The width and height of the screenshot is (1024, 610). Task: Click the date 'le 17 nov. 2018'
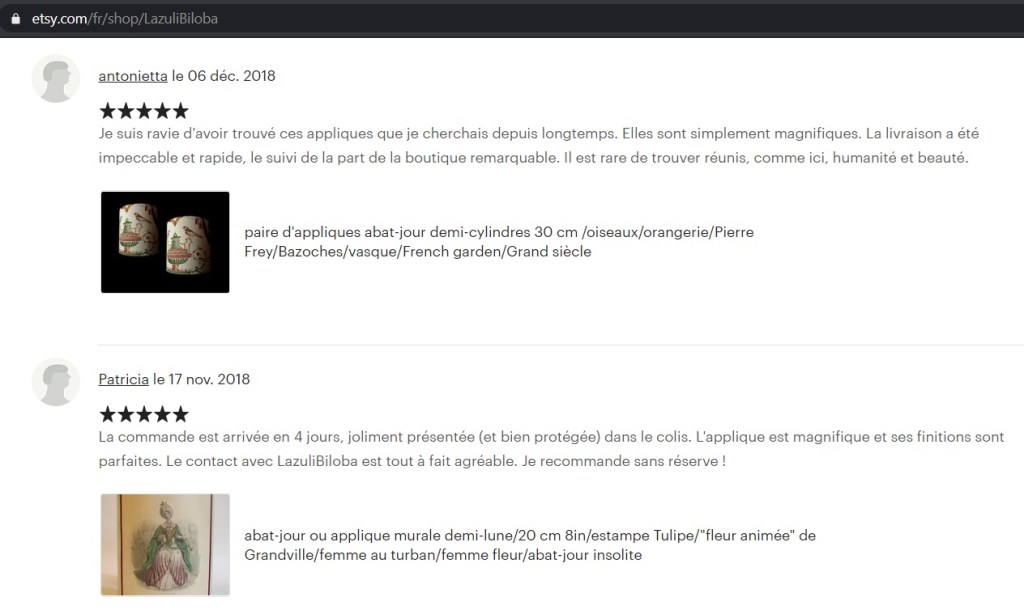click(201, 379)
